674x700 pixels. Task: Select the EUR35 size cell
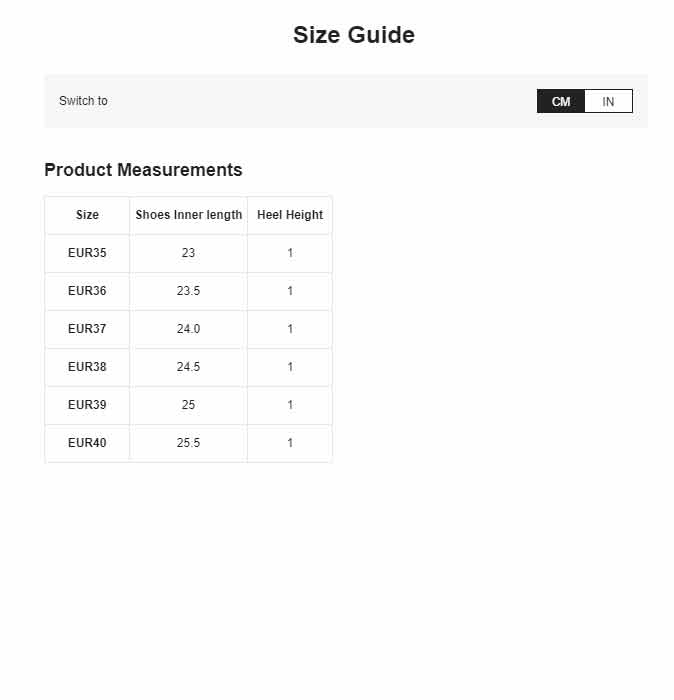click(x=87, y=253)
